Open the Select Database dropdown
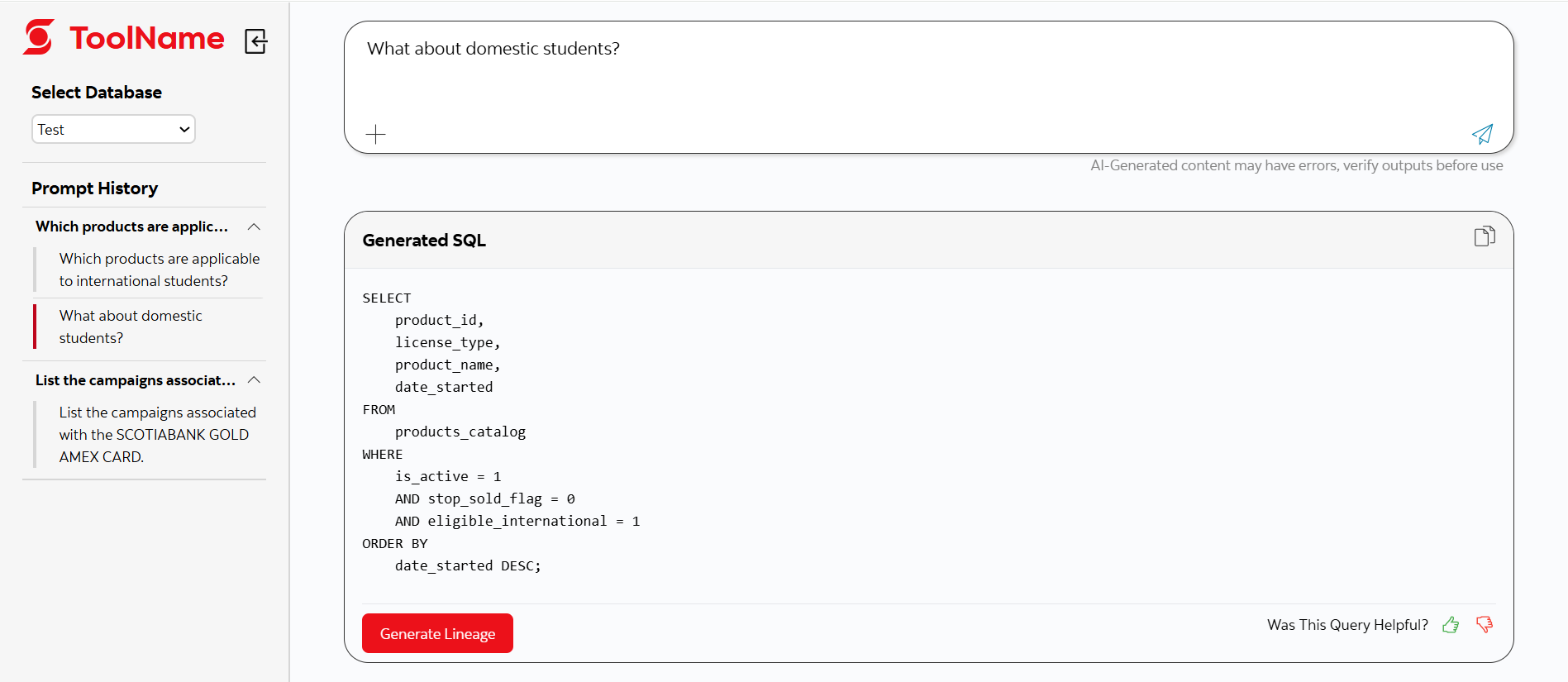Screen dimensions: 1568x682 coord(113,130)
